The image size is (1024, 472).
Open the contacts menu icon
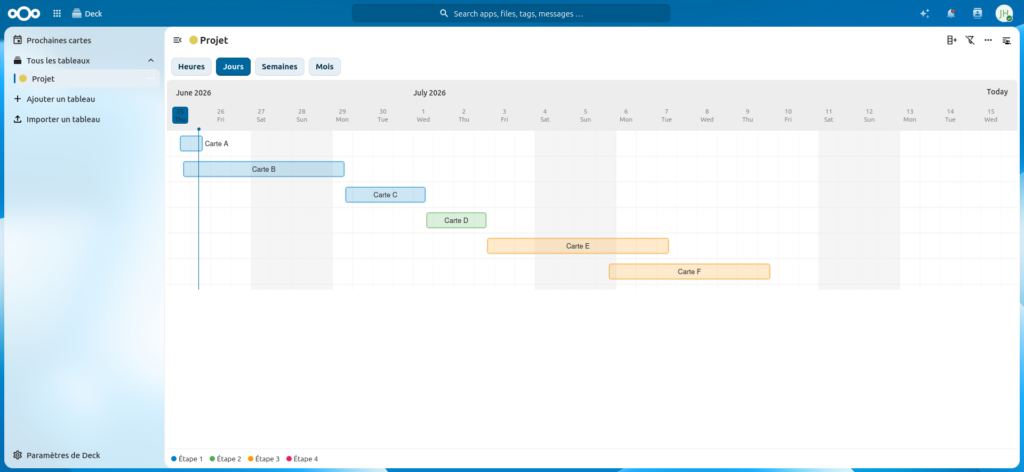[x=977, y=13]
